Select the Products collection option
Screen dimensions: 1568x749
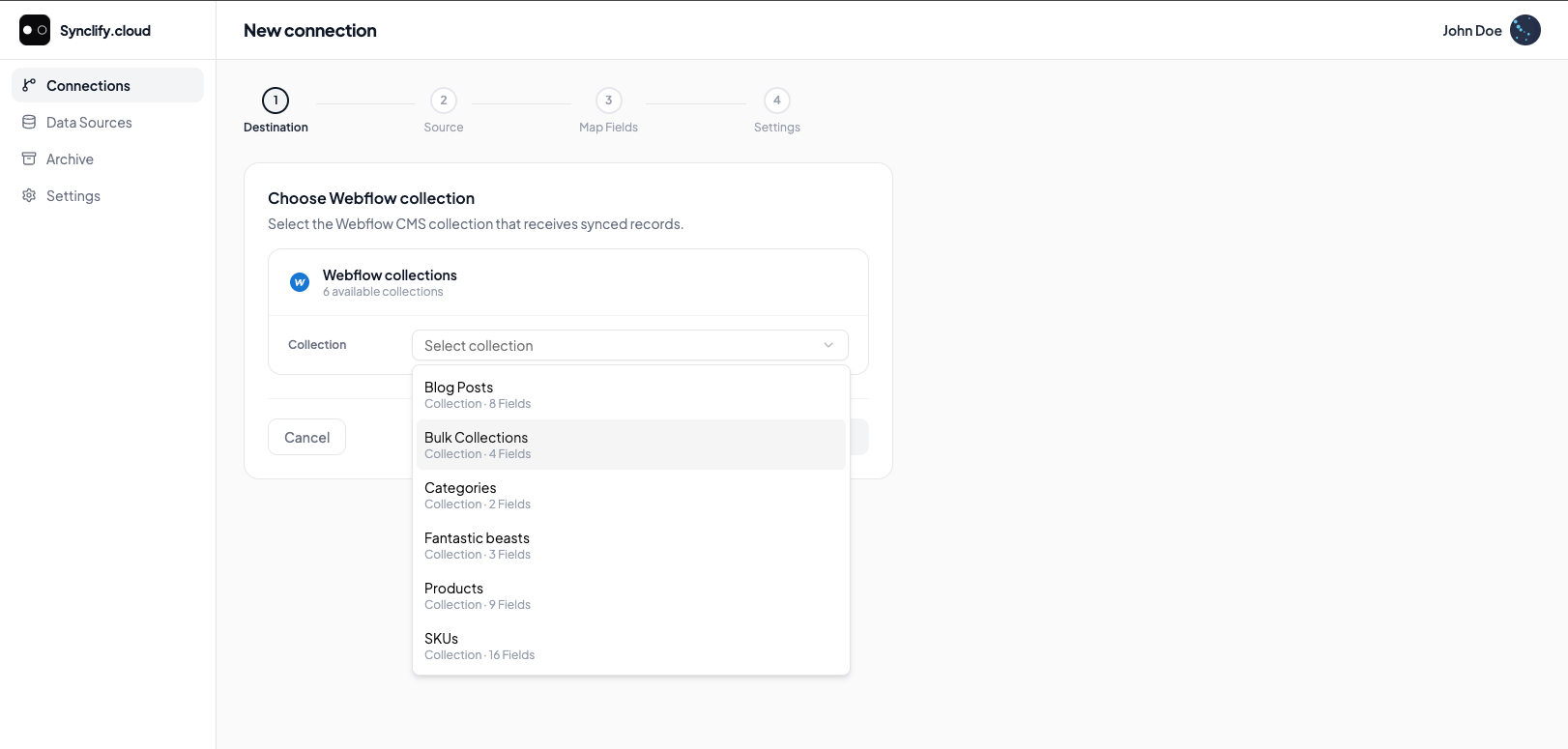click(x=631, y=595)
